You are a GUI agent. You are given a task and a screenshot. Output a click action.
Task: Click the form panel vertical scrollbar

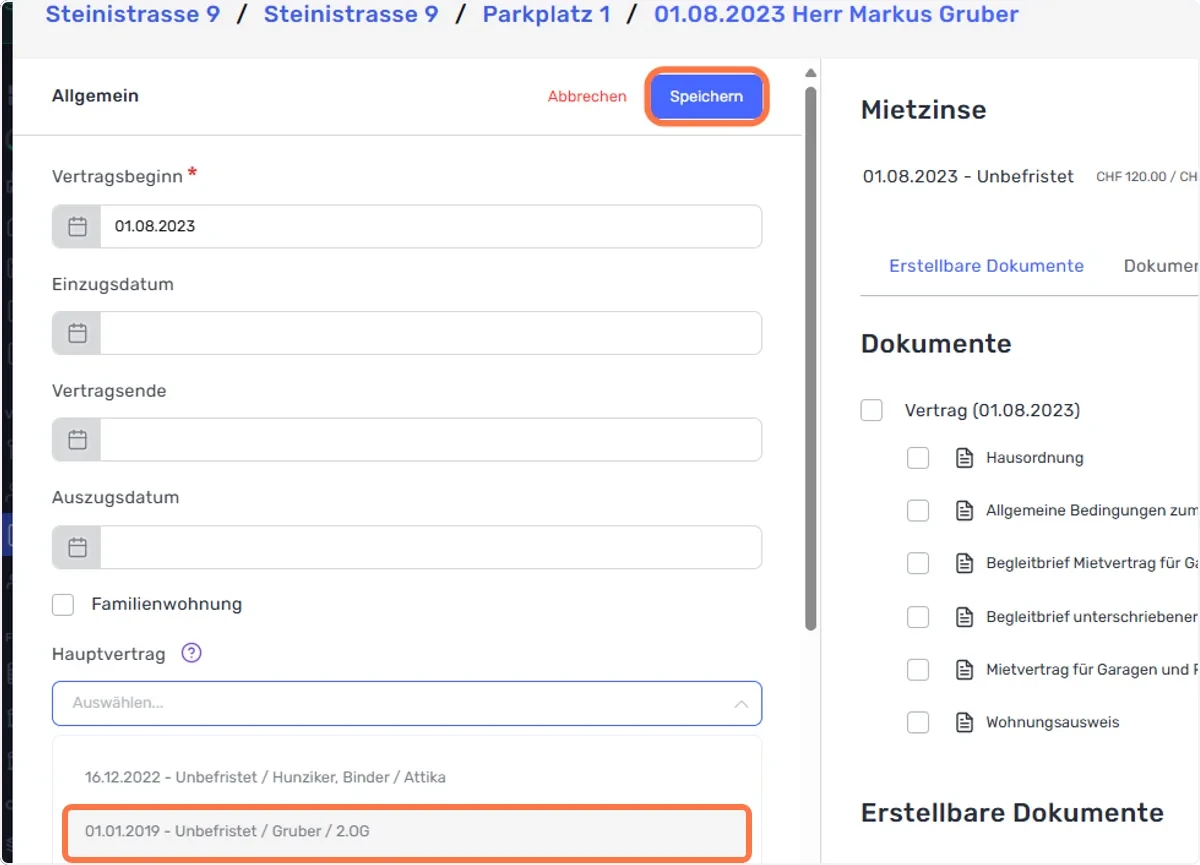(x=811, y=358)
